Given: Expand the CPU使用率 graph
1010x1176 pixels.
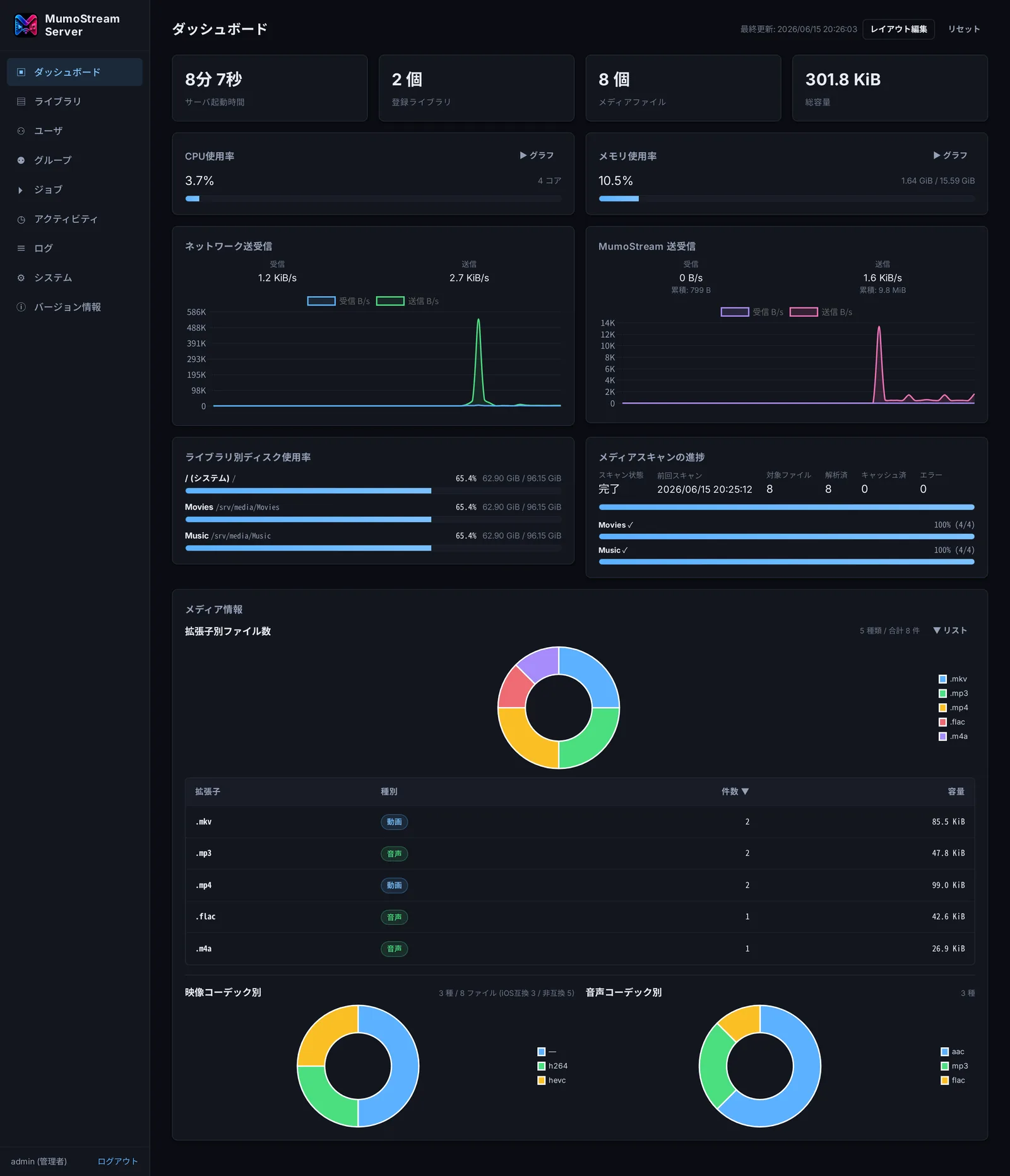Looking at the screenshot, I should coord(537,155).
